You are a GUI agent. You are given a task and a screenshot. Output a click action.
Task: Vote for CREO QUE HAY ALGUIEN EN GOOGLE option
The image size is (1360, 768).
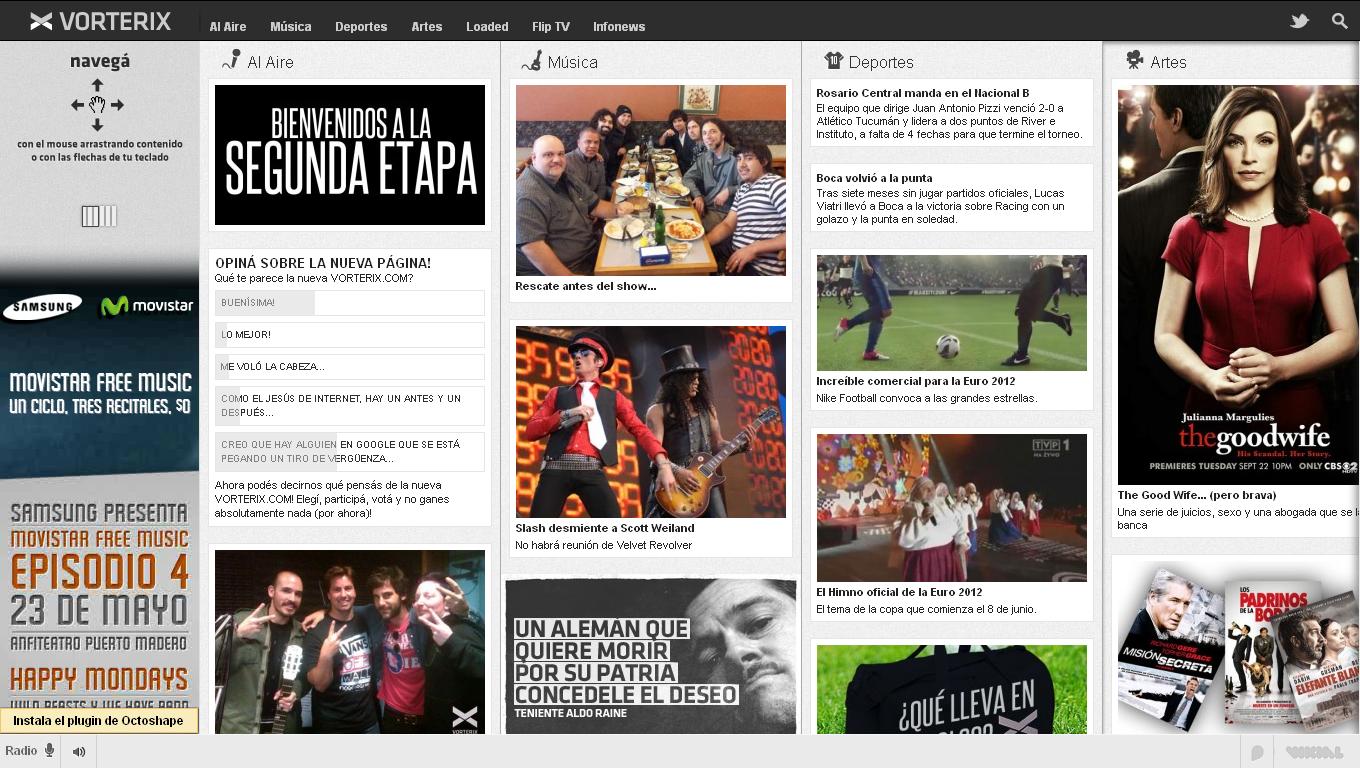coord(349,452)
